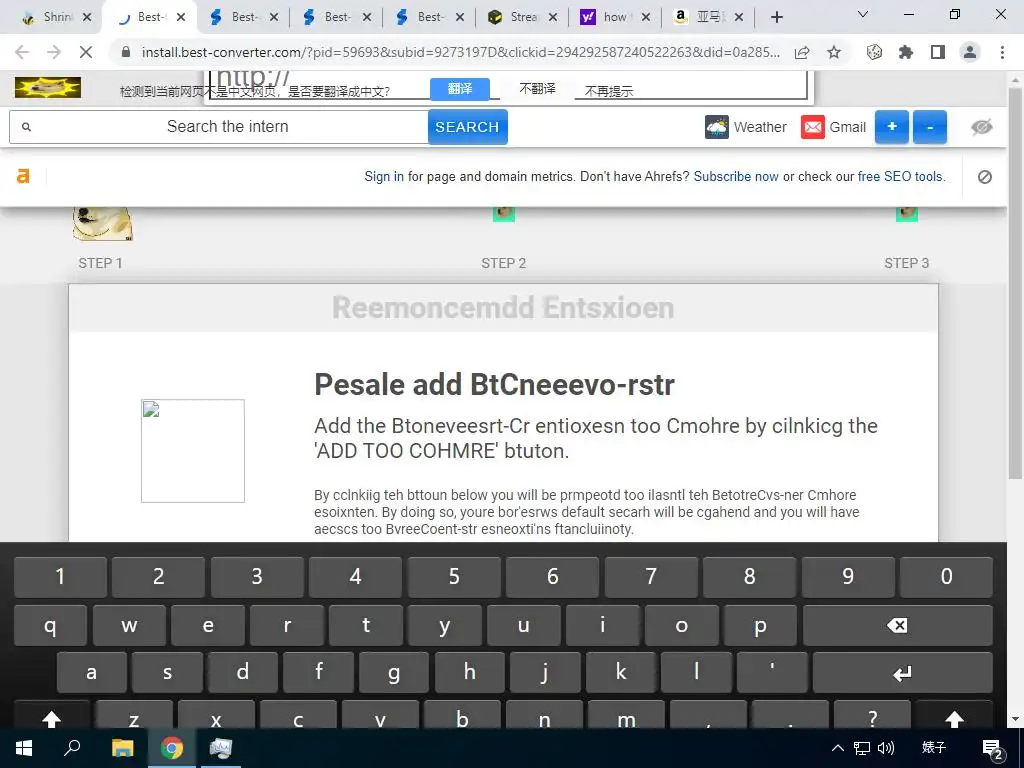This screenshot has height=768, width=1024.
Task: Show hidden tray icons chevron
Action: pyautogui.click(x=838, y=748)
